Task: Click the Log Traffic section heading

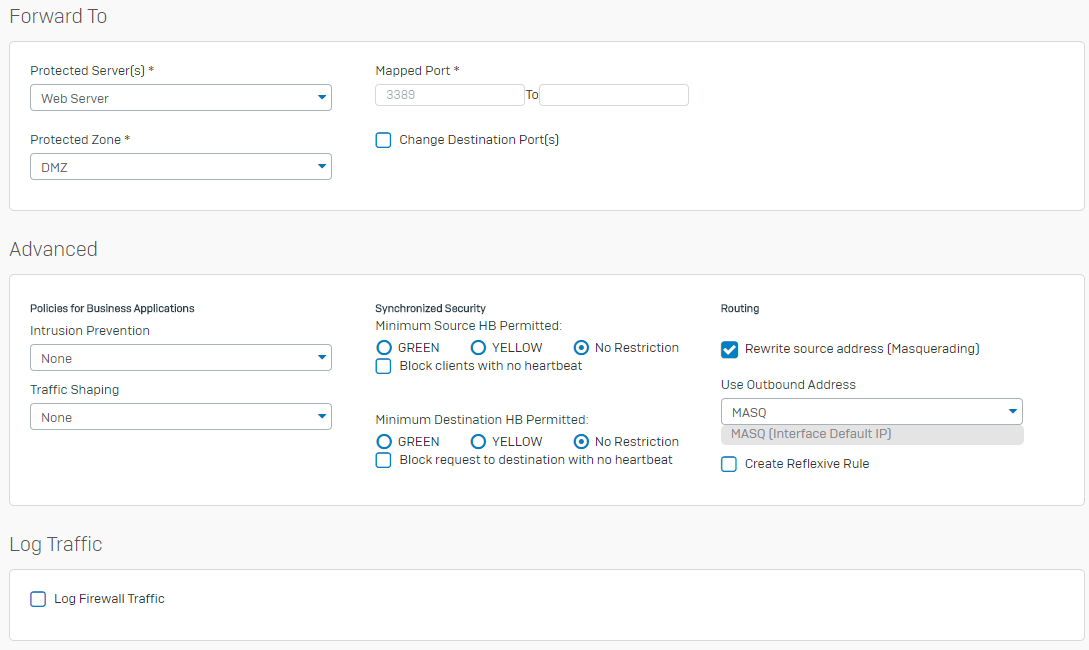Action: [56, 544]
